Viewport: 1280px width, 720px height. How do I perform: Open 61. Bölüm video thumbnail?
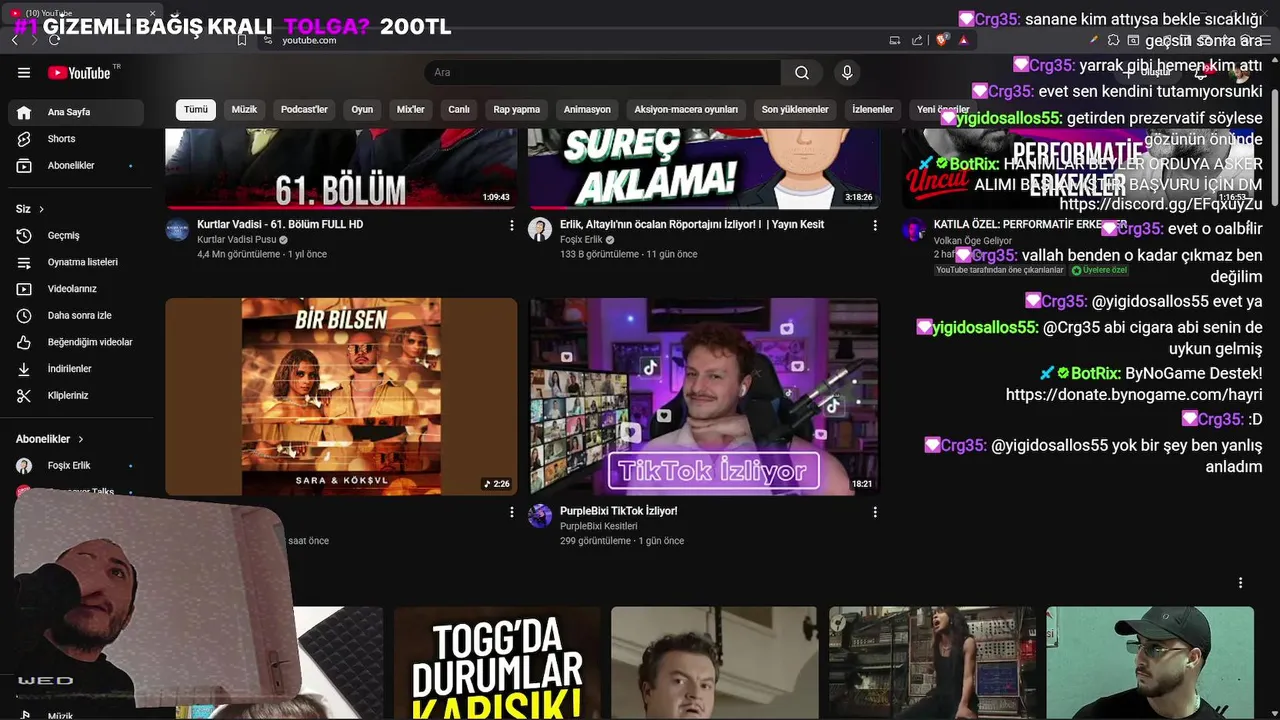tap(341, 168)
